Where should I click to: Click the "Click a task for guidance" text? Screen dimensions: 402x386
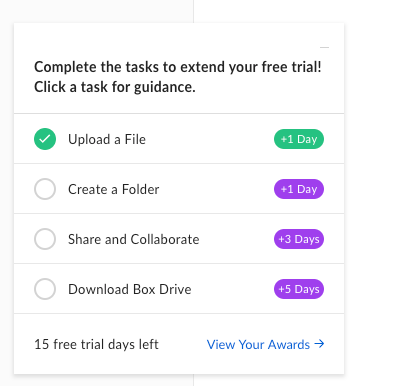pos(115,87)
